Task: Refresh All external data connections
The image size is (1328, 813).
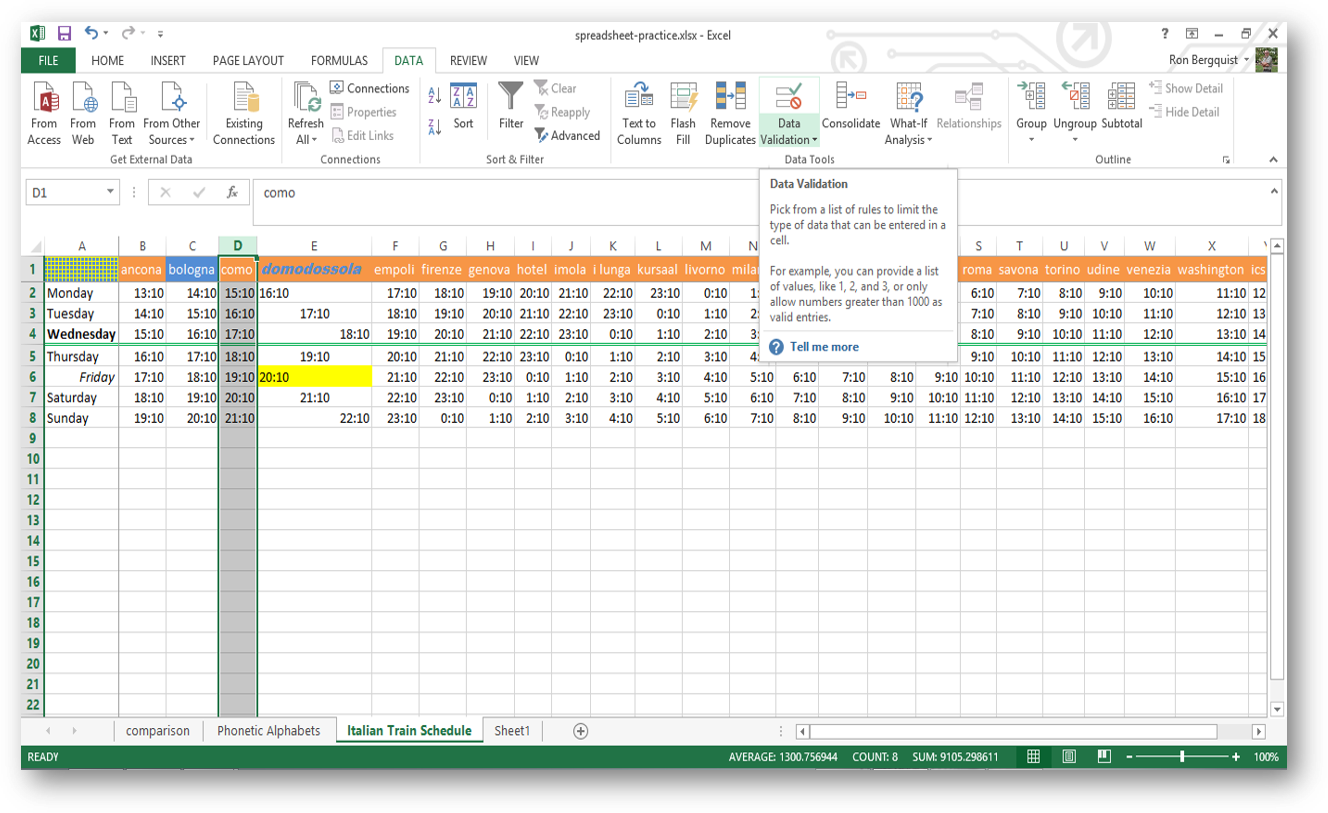Action: click(305, 112)
